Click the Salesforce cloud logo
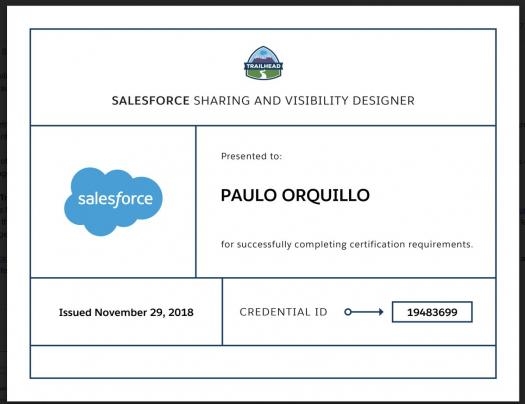Screen dimensions: 525x404 pos(114,201)
